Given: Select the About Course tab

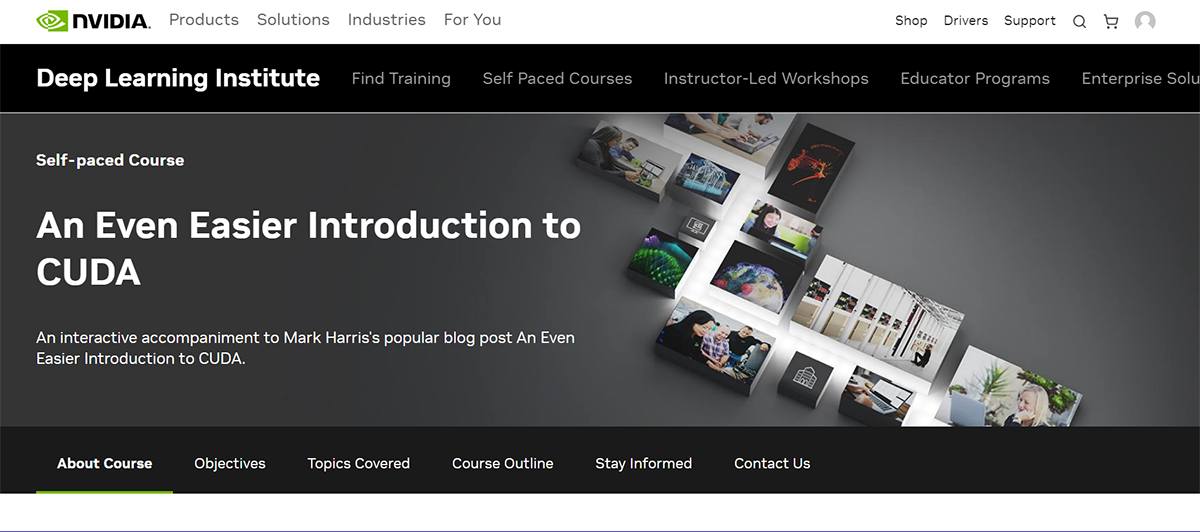Looking at the screenshot, I should point(105,463).
